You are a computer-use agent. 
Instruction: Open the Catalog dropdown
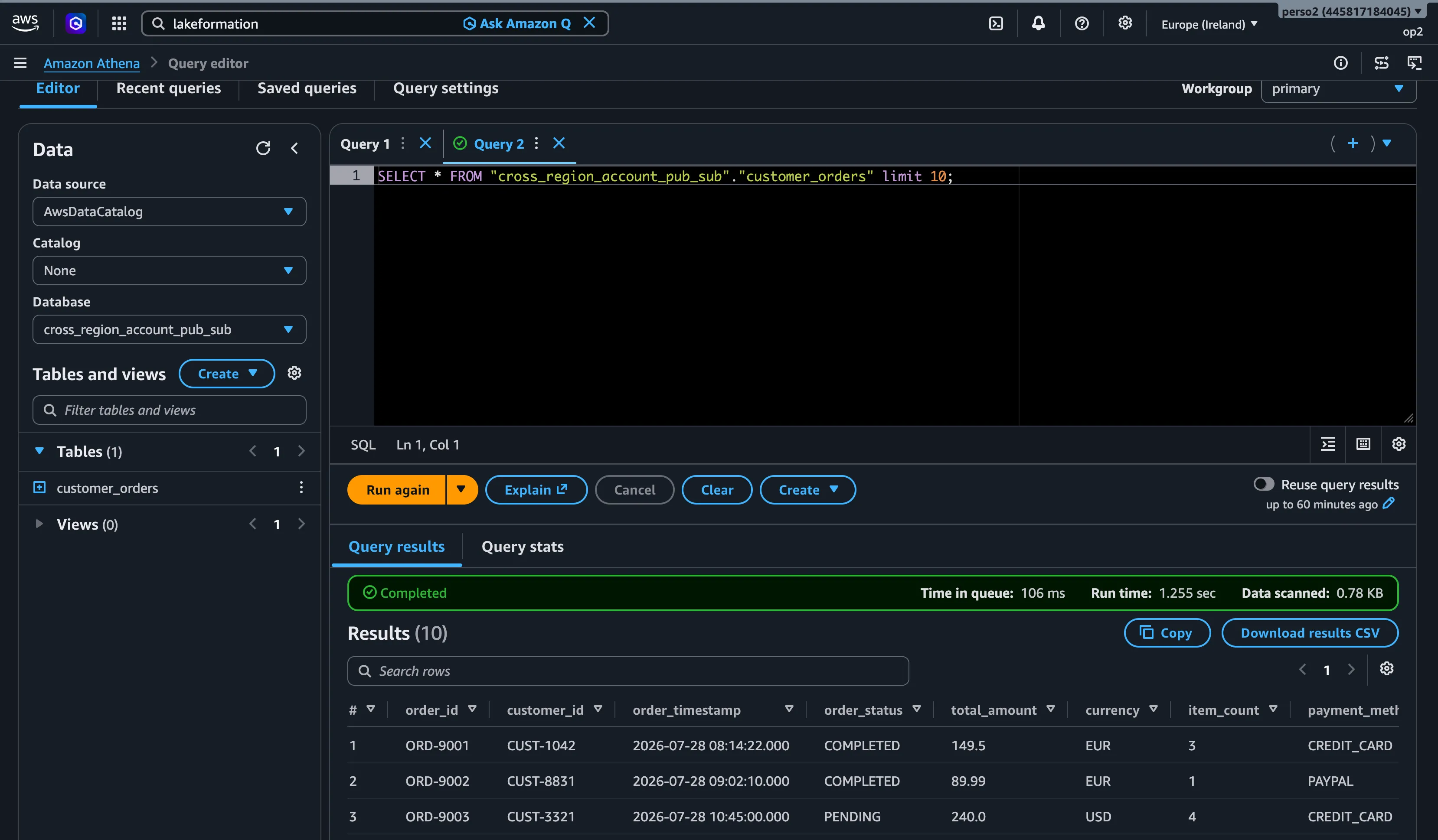click(170, 270)
